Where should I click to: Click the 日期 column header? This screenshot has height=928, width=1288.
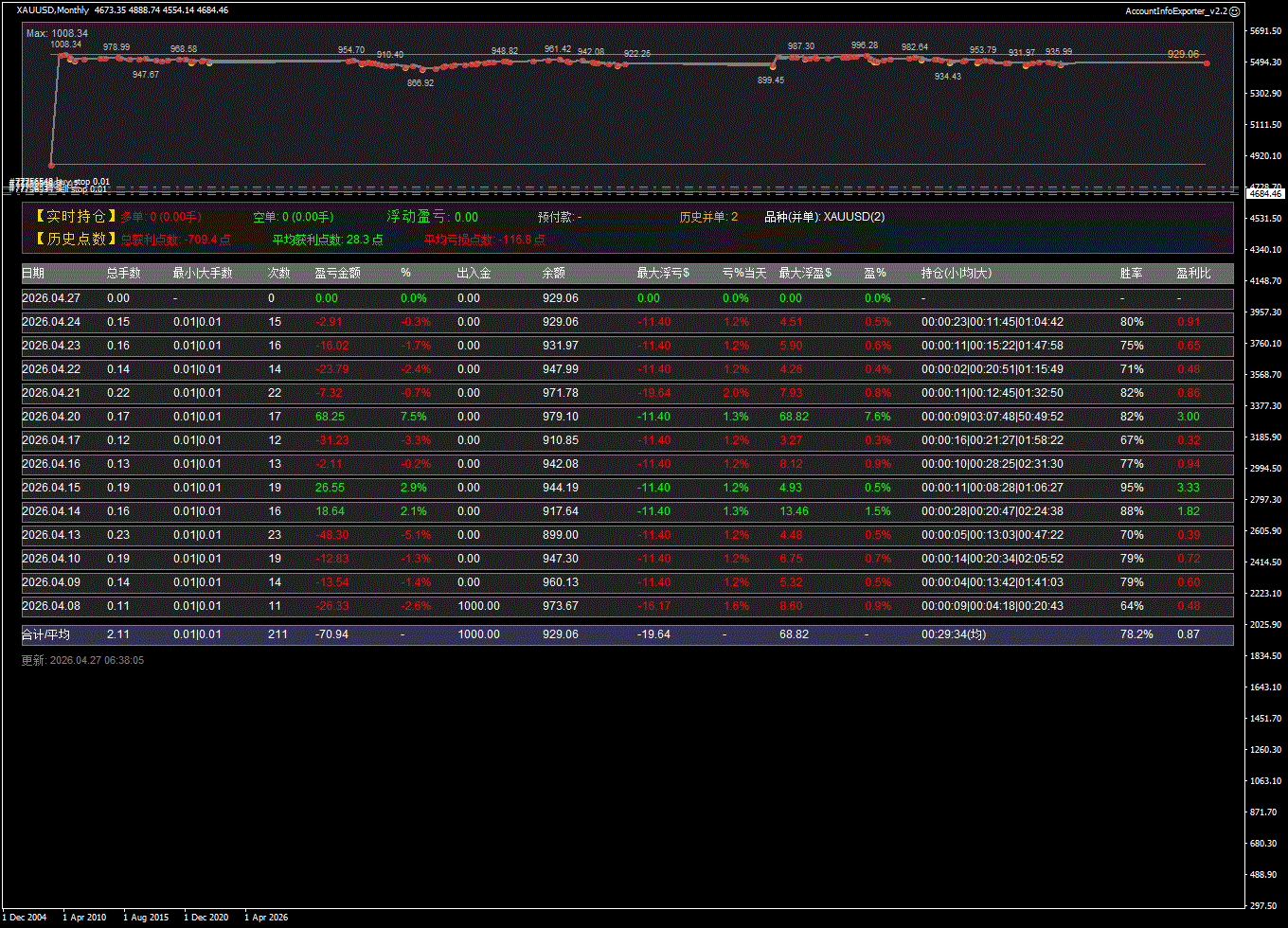[x=33, y=273]
